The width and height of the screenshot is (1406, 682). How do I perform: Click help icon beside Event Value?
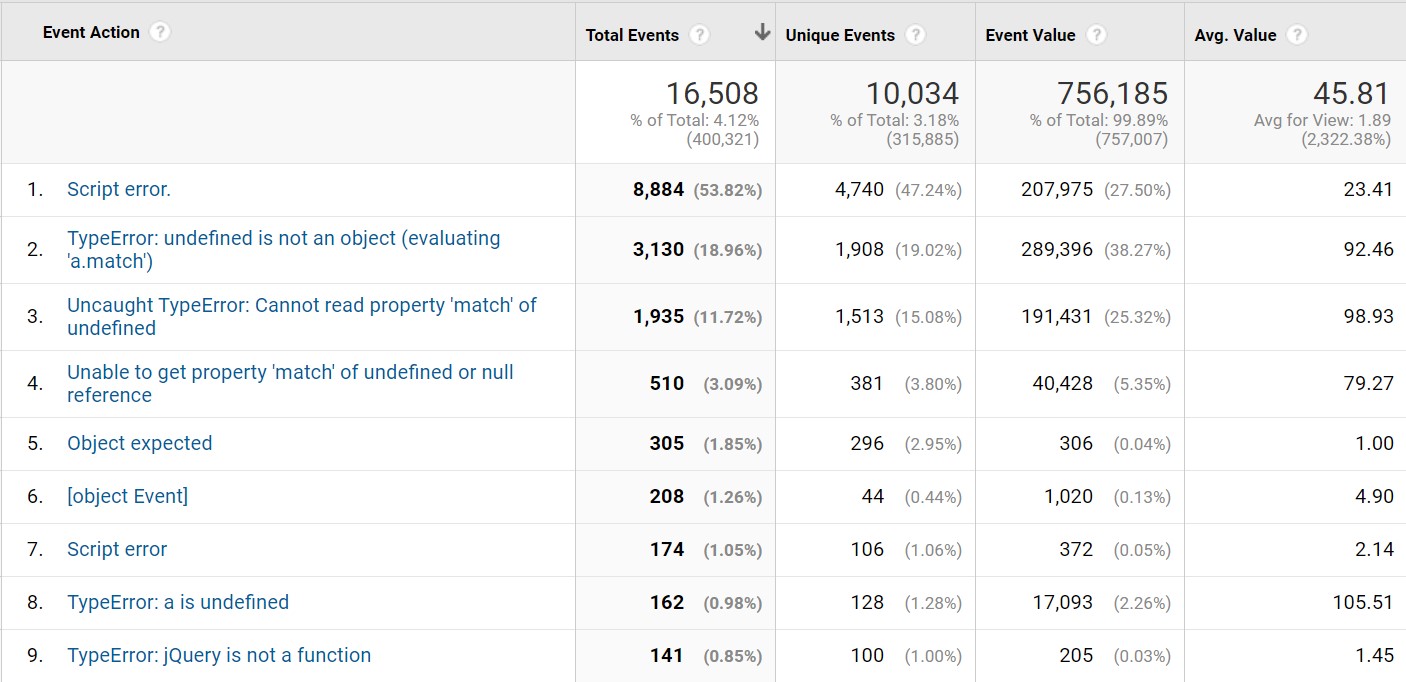[1096, 35]
